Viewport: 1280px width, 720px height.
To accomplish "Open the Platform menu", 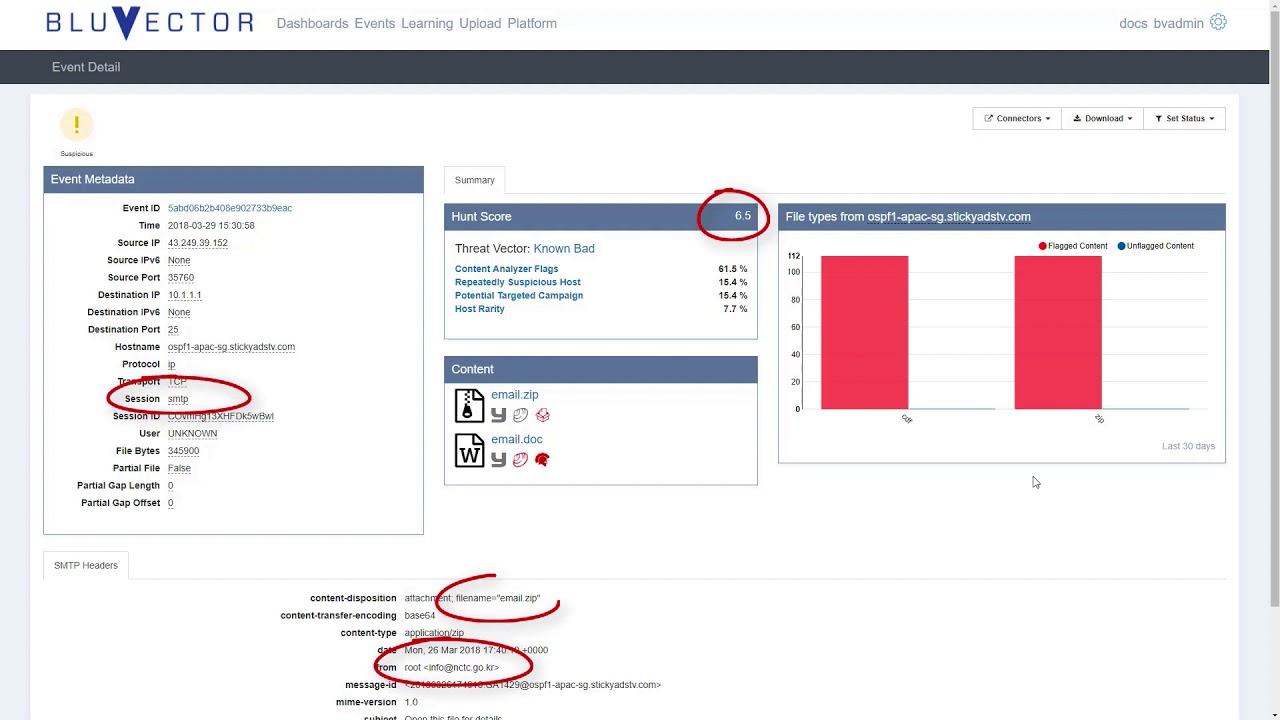I will pos(532,23).
